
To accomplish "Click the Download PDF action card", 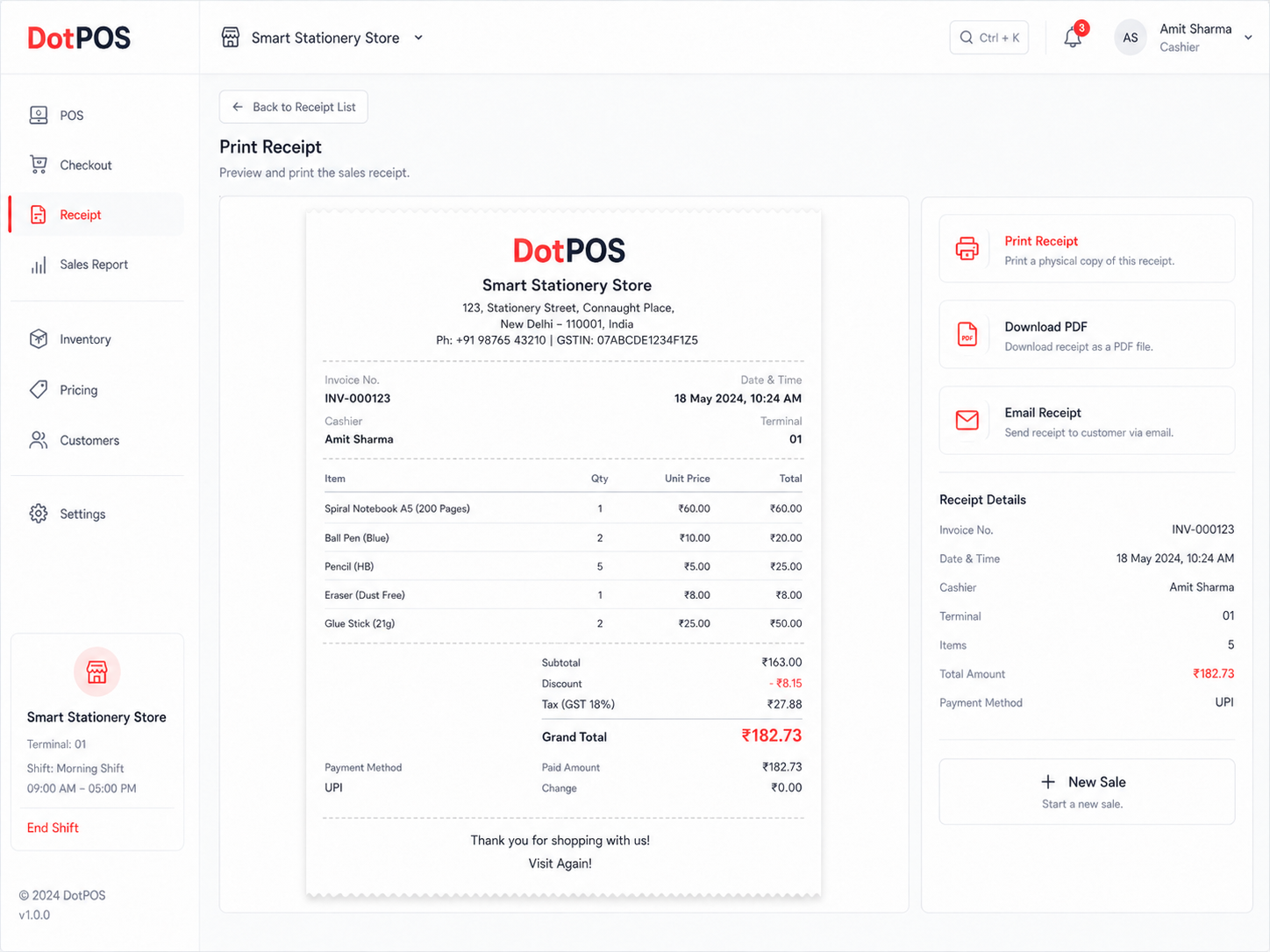I will coord(1087,335).
